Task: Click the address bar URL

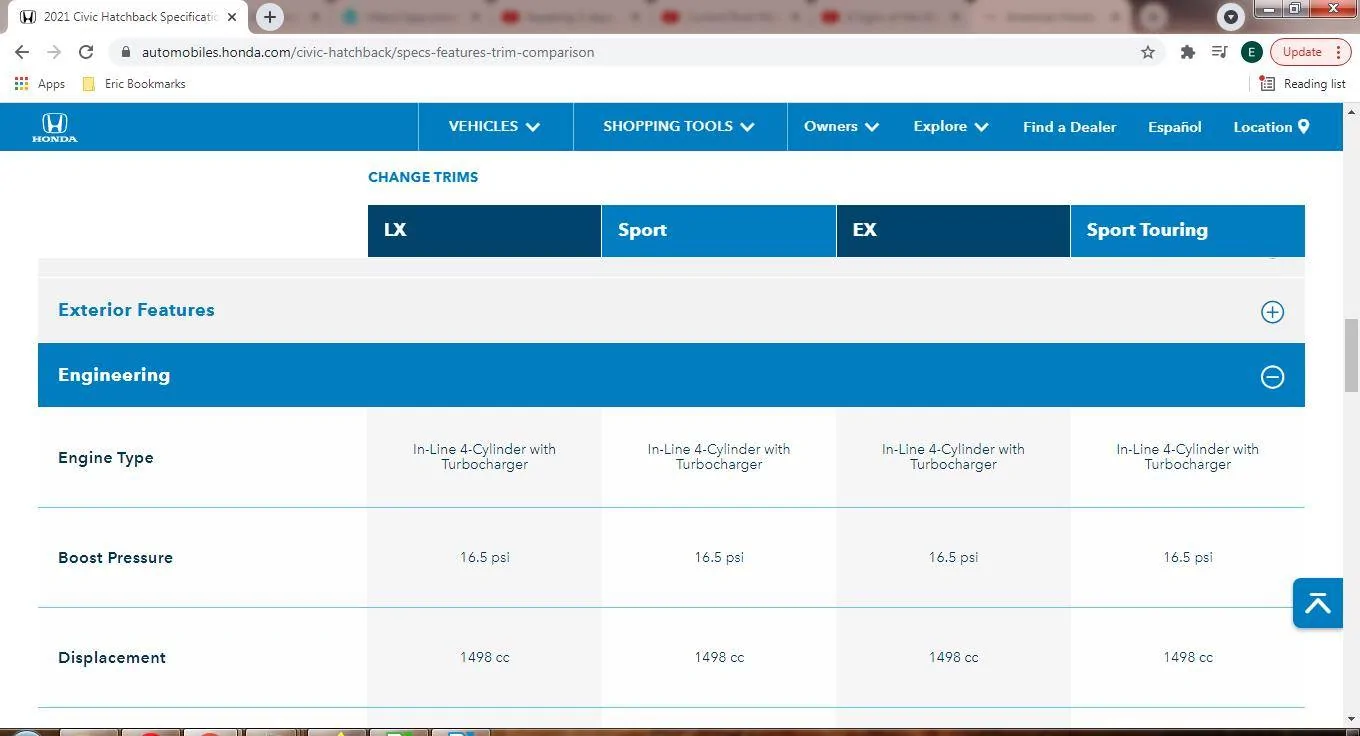Action: (x=368, y=52)
